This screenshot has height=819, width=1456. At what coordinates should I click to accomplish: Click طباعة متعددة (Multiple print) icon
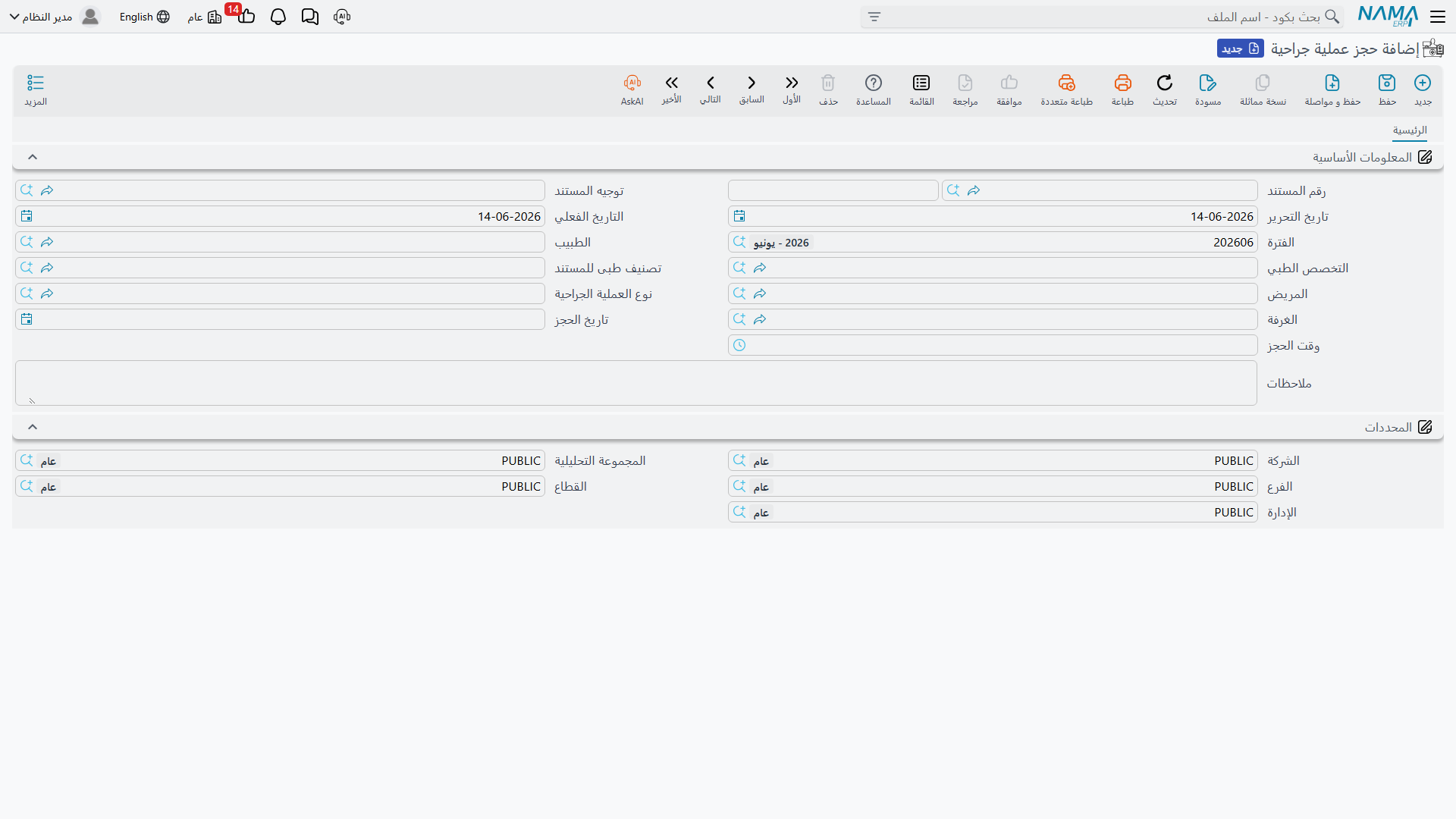(1066, 83)
